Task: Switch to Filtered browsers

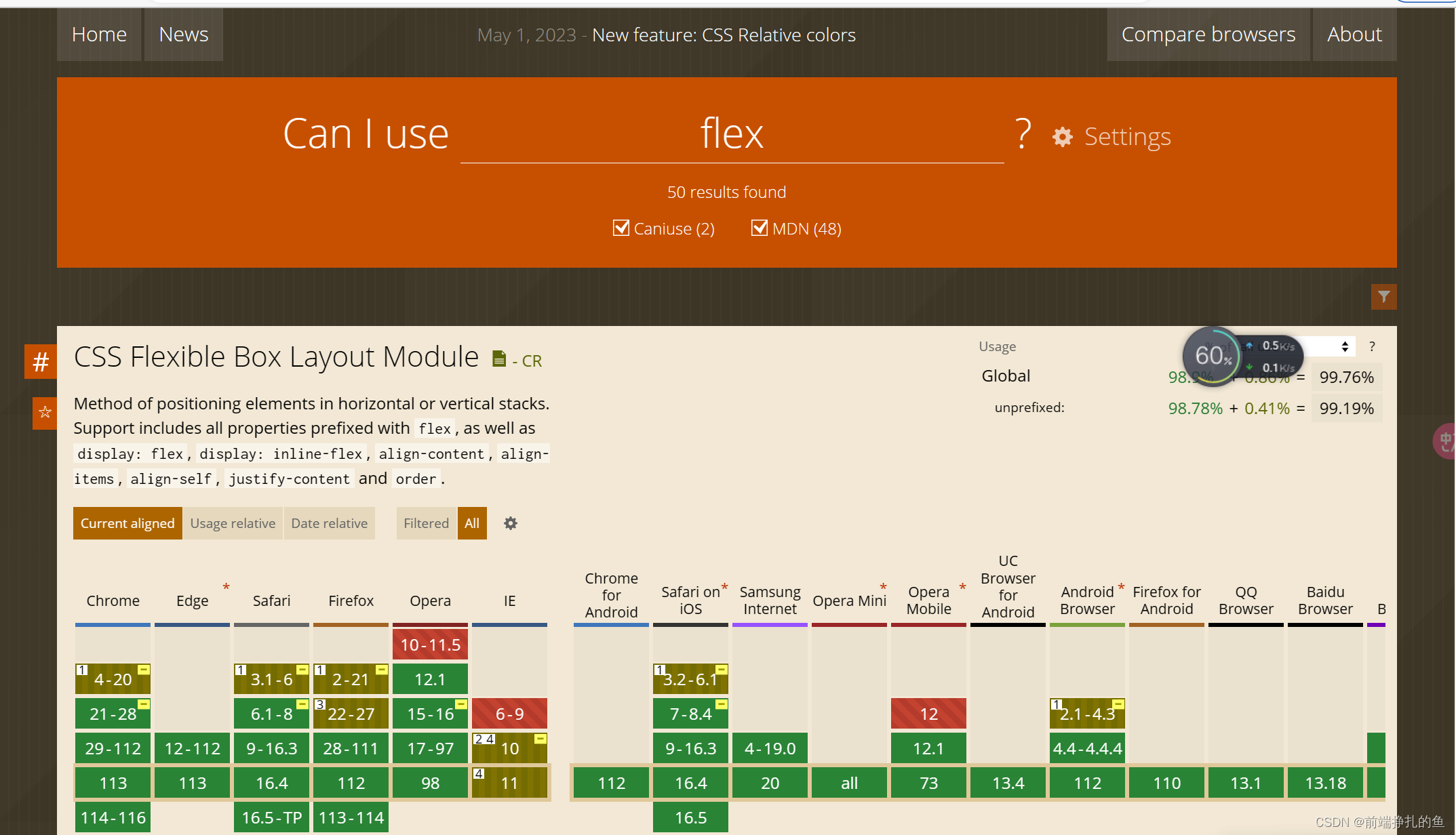Action: 426,523
